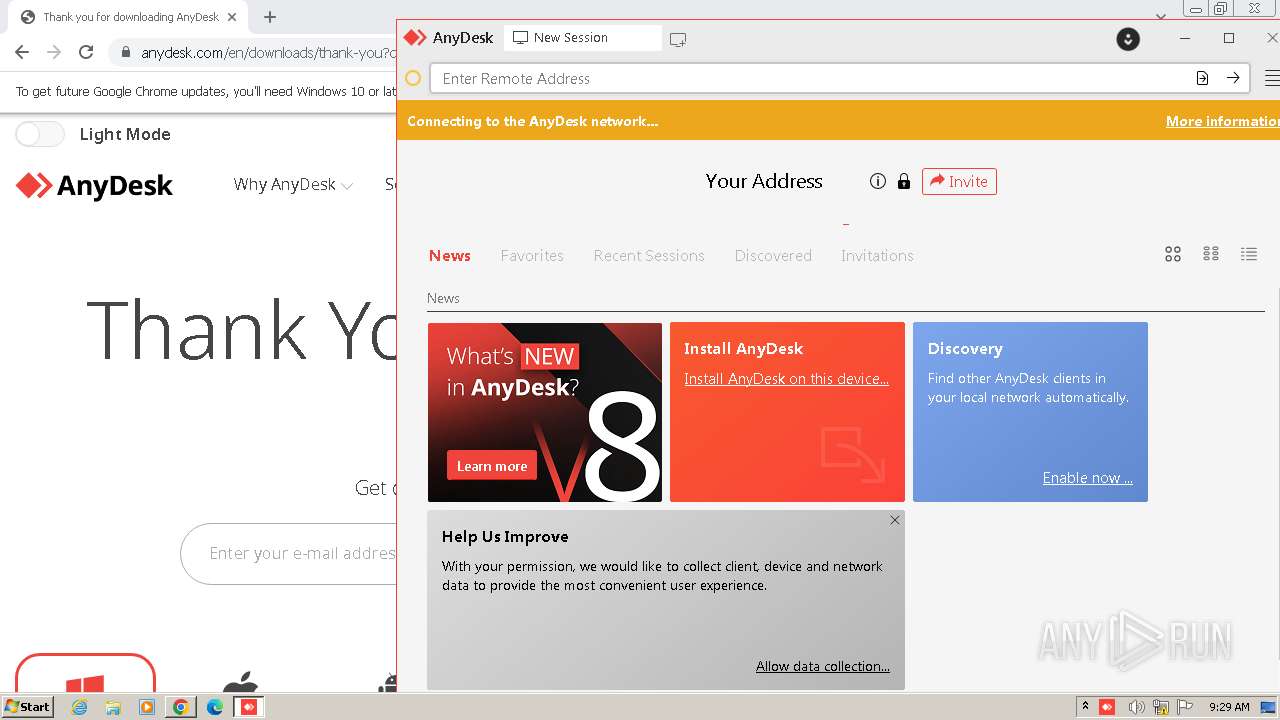Click Chrome's back arrow

(x=22, y=52)
